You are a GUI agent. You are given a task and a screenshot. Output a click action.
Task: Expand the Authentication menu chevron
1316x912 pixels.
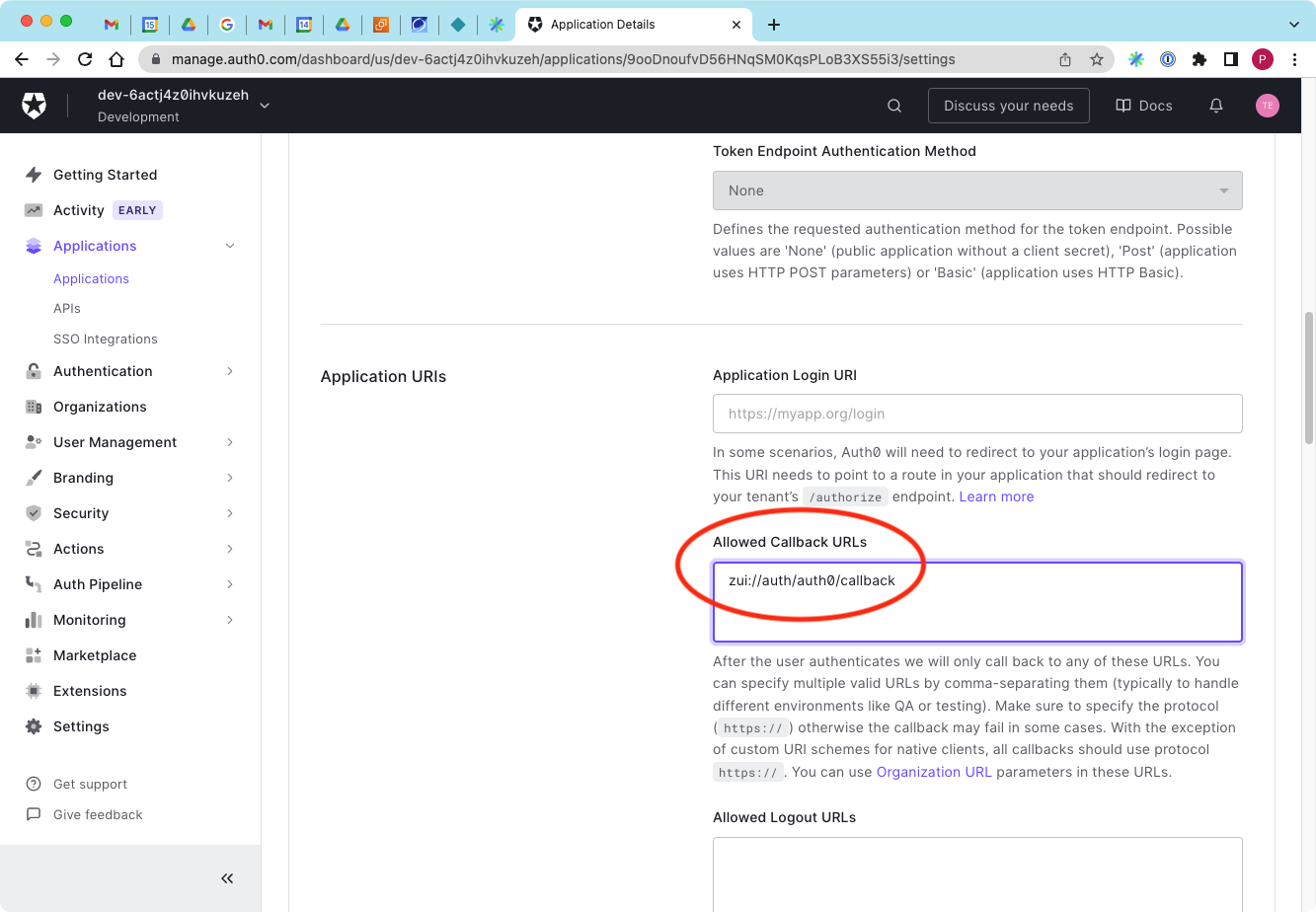click(230, 371)
